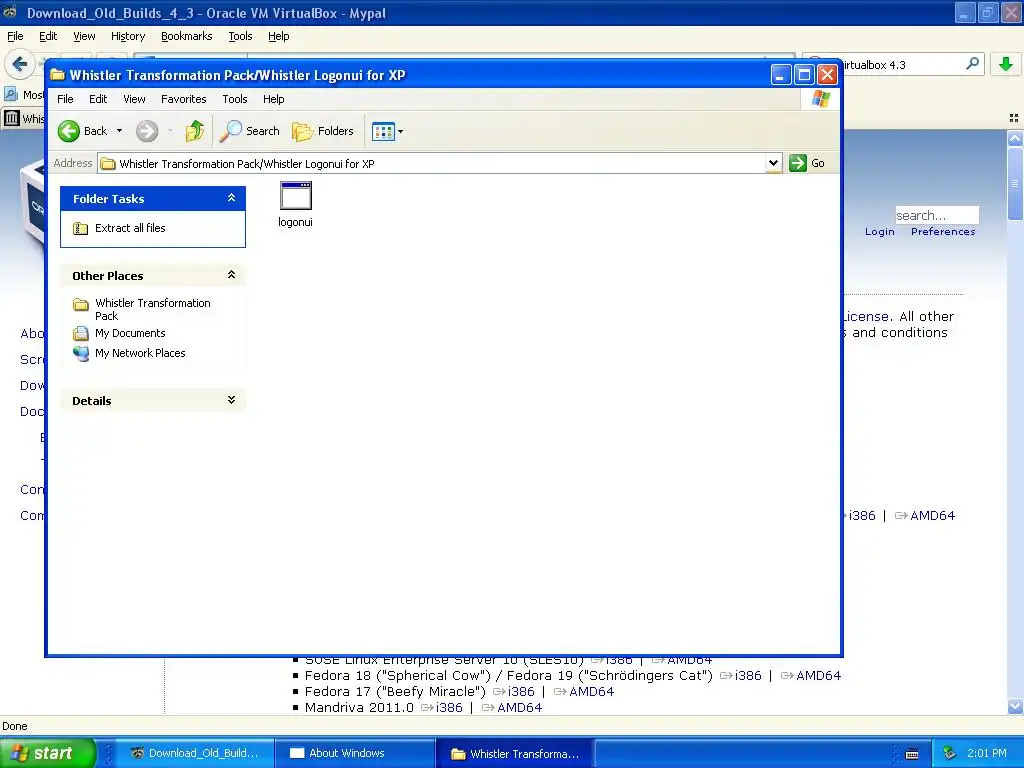Collapse the Folder Tasks panel
The image size is (1024, 768).
[x=231, y=198]
